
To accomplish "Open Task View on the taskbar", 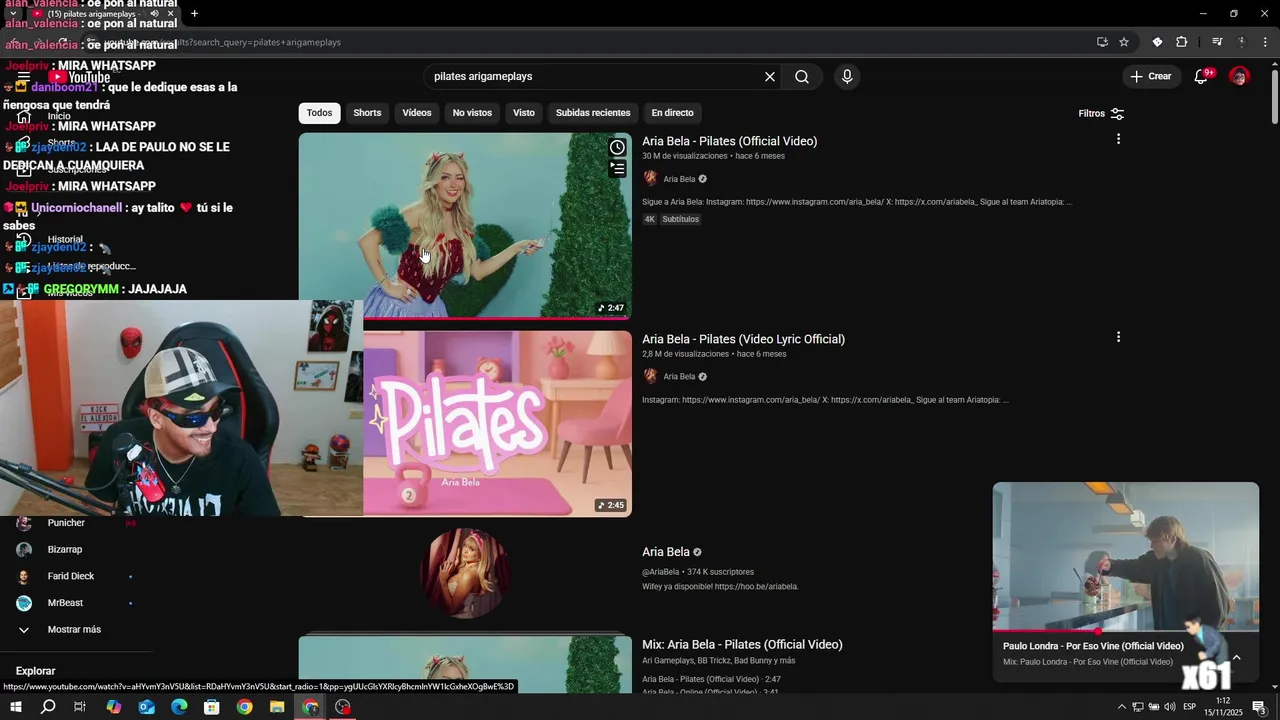I will point(80,707).
